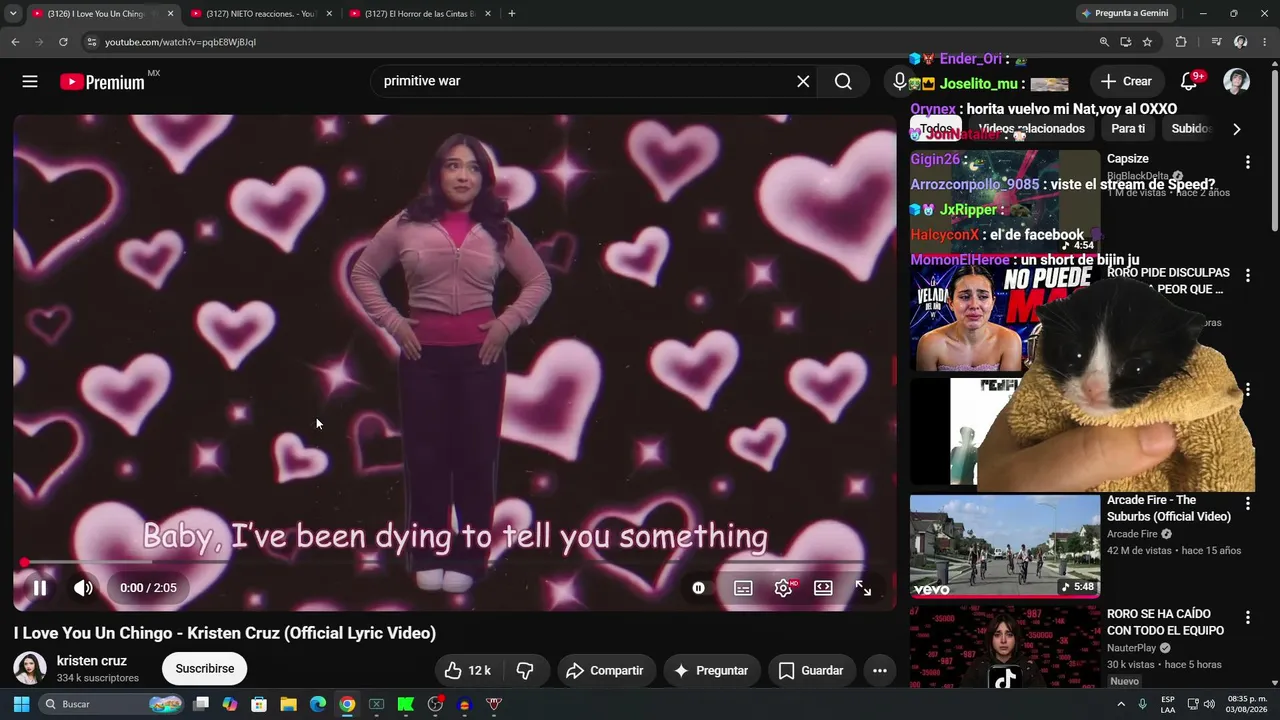
Task: Open the Chrome three-dot menu
Action: pos(1264,42)
